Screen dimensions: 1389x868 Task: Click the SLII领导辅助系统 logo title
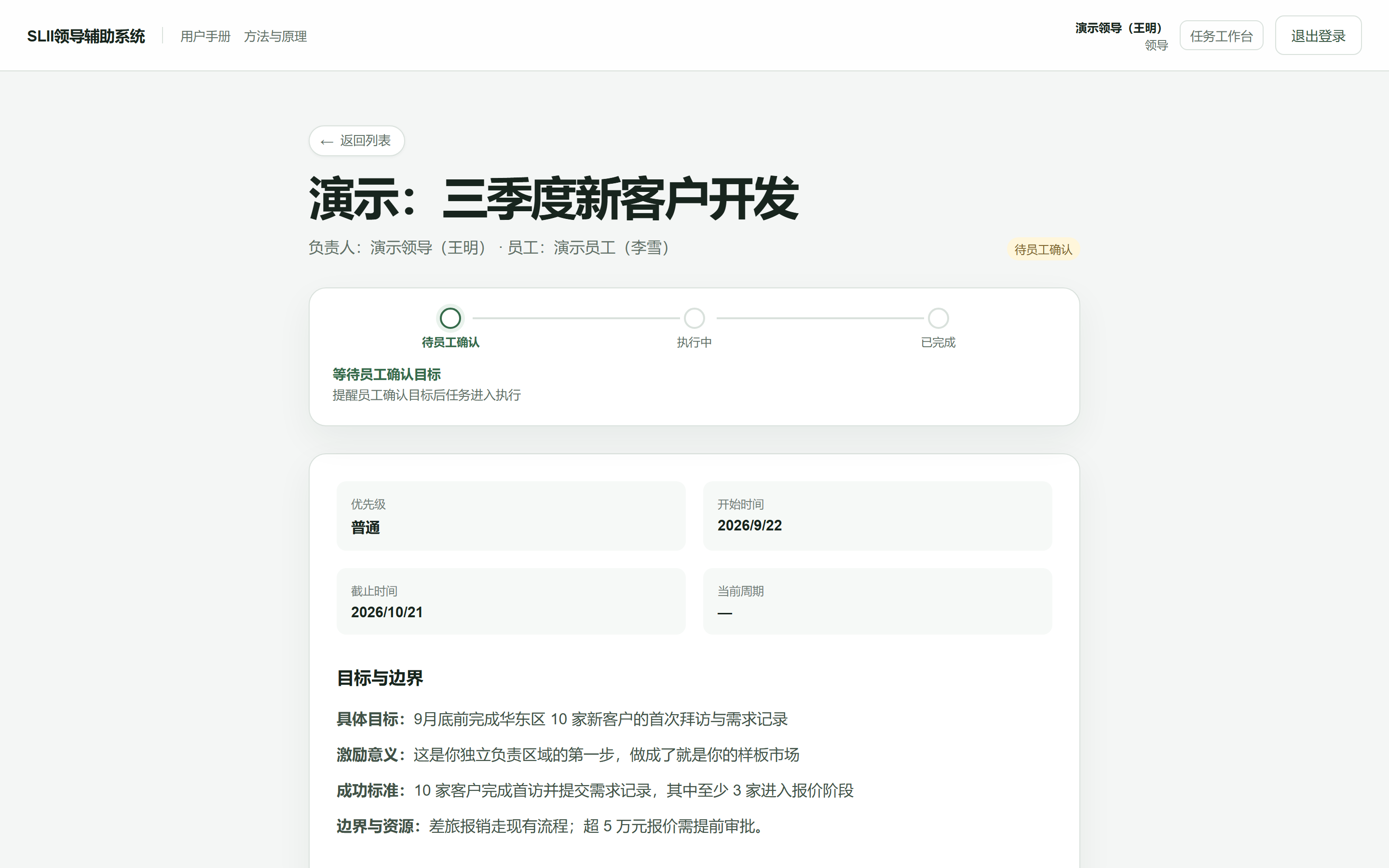pyautogui.click(x=86, y=36)
